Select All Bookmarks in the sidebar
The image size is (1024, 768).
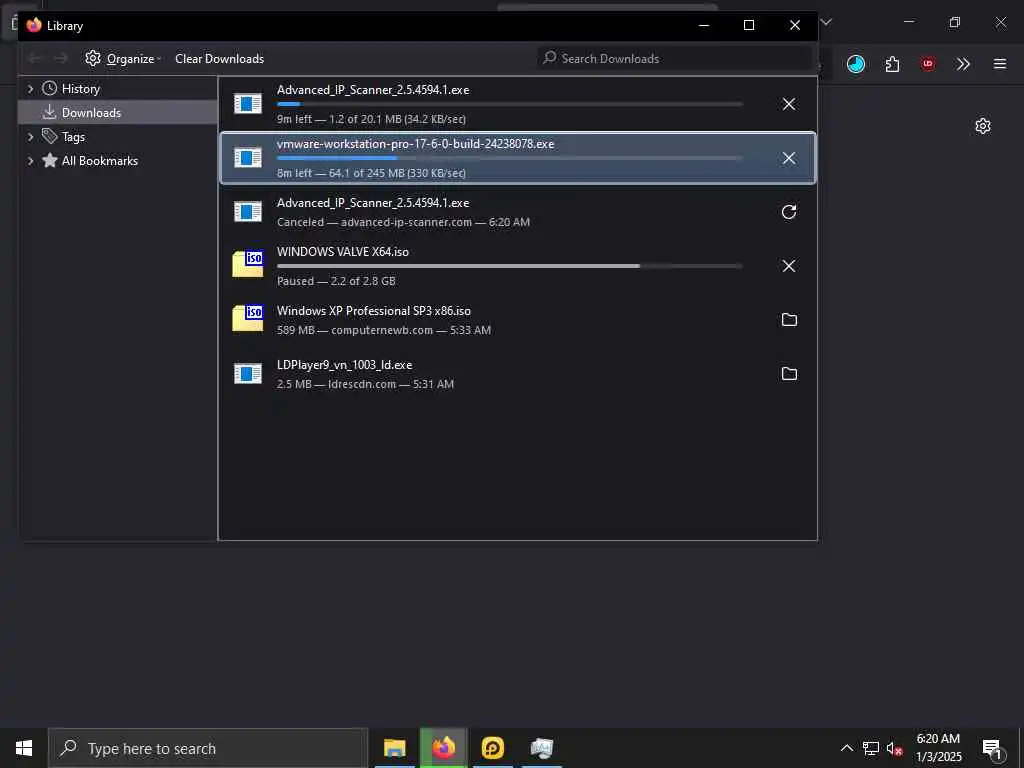point(99,161)
